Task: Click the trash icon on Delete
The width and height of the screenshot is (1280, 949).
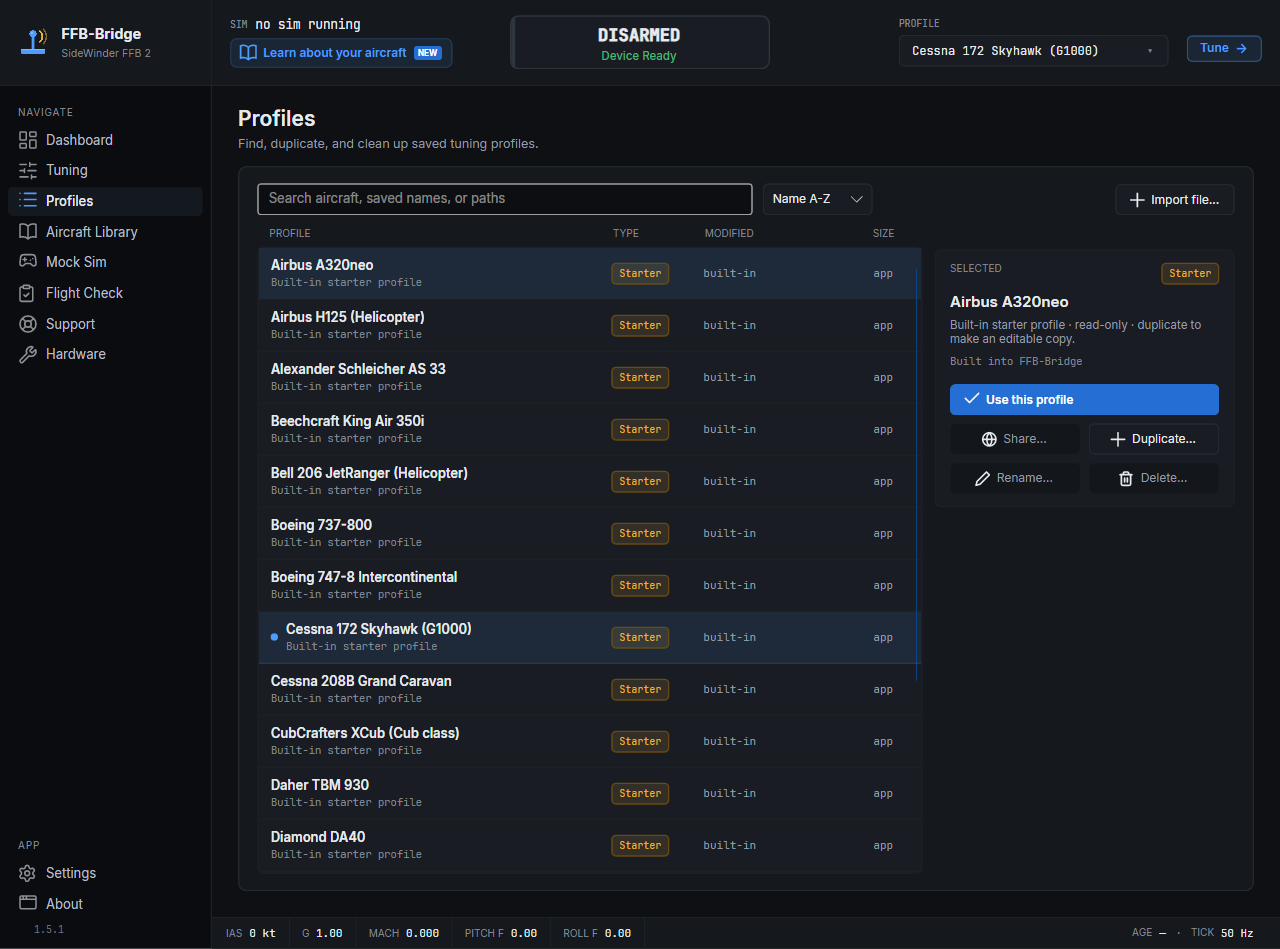Action: [1126, 478]
